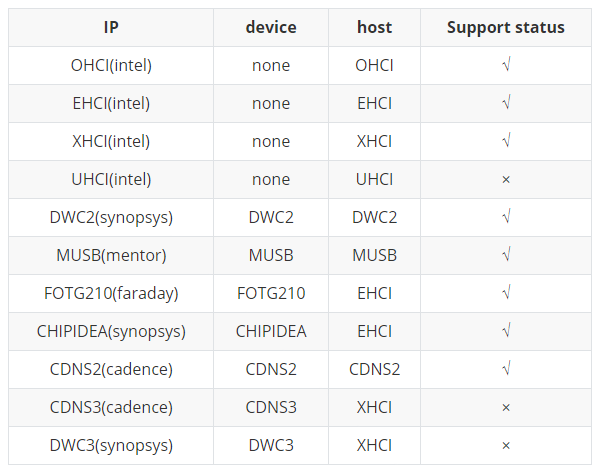Click the check mark in the OHCI(intel) row
Screen dimensions: 600x469
point(505,65)
